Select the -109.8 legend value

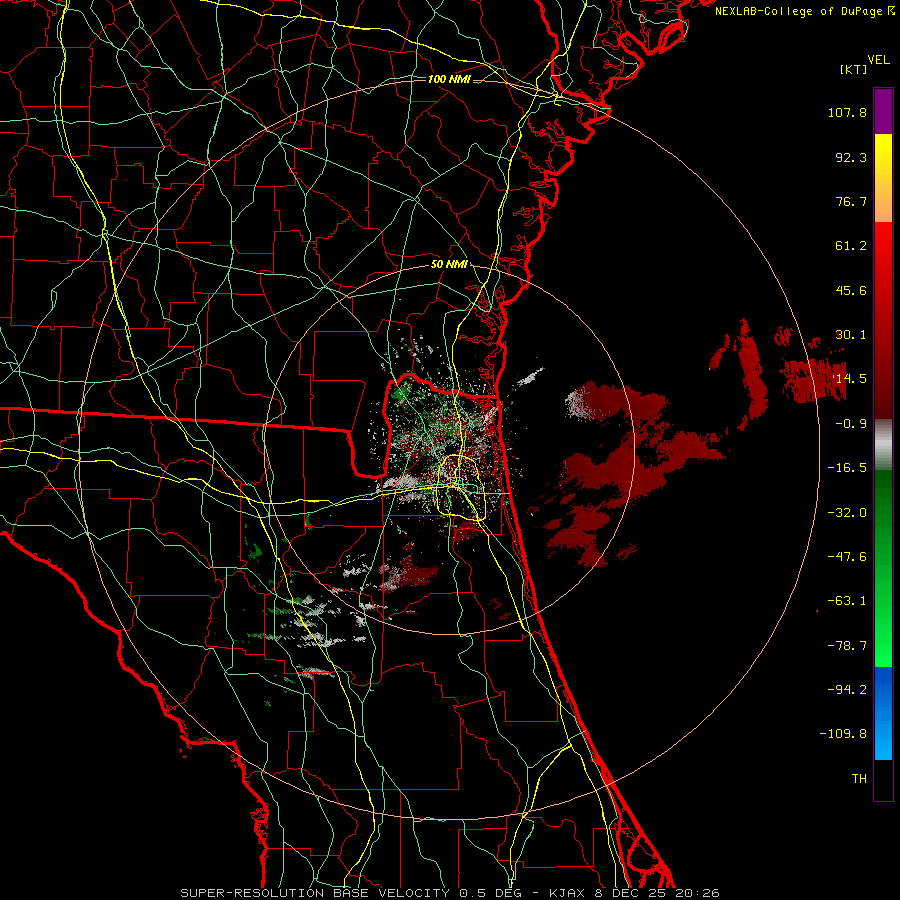(843, 734)
